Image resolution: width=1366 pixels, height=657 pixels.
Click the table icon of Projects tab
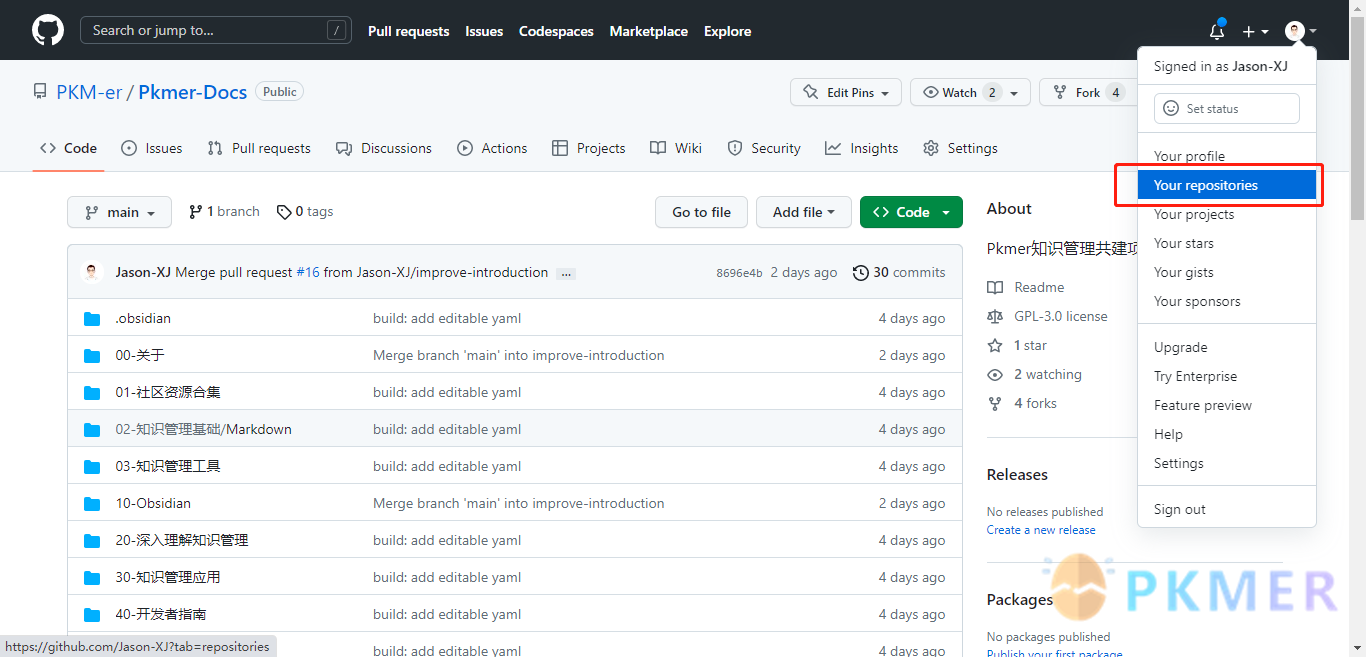coord(560,148)
